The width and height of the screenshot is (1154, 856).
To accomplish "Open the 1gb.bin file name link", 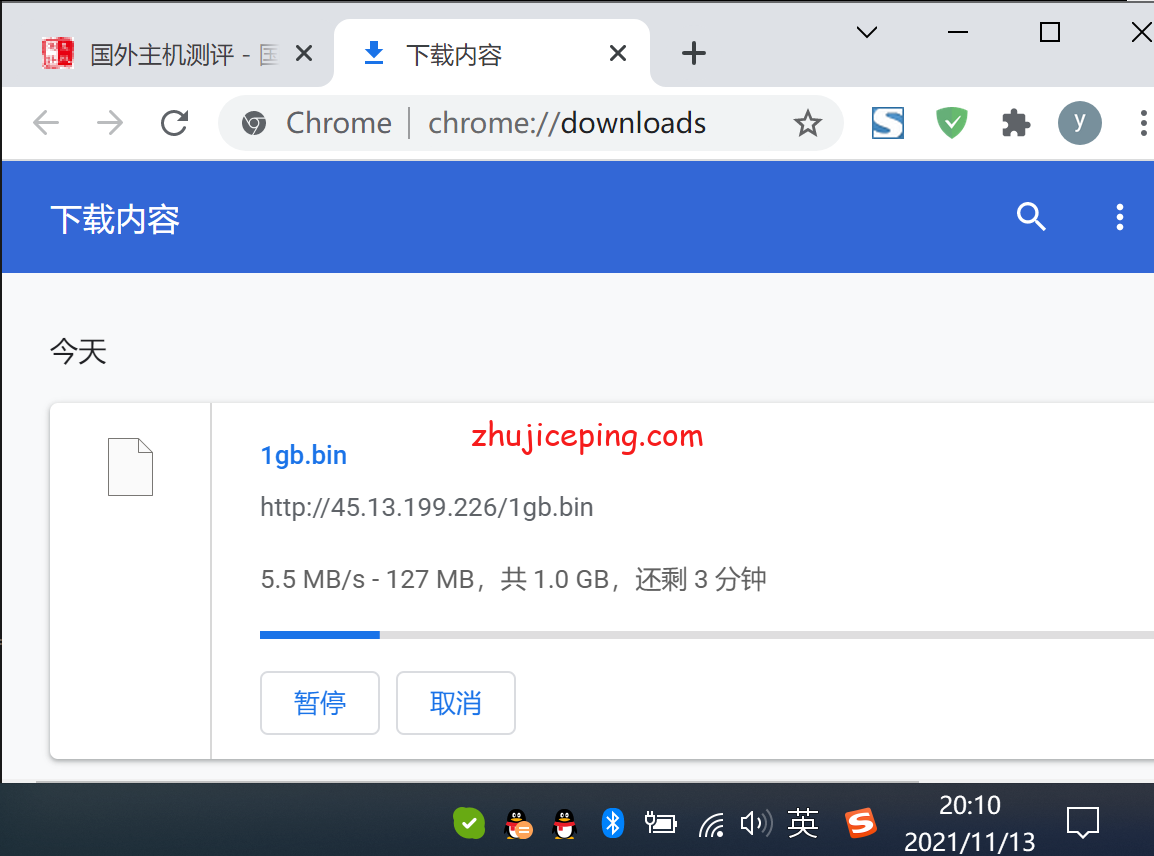I will (303, 455).
